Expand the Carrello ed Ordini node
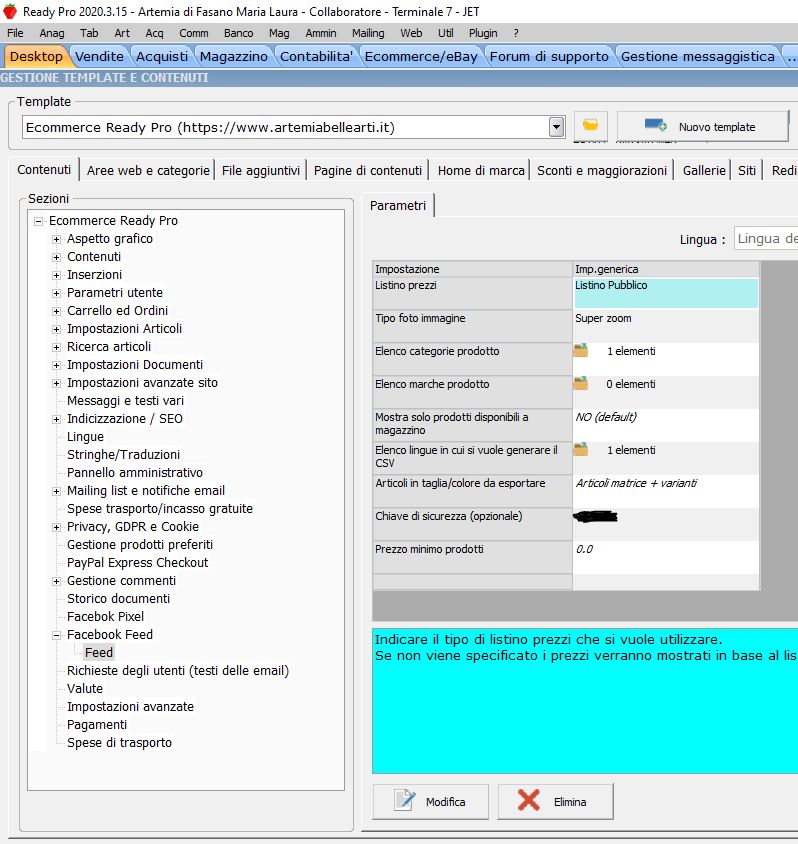The height and width of the screenshot is (844, 798). coord(57,311)
